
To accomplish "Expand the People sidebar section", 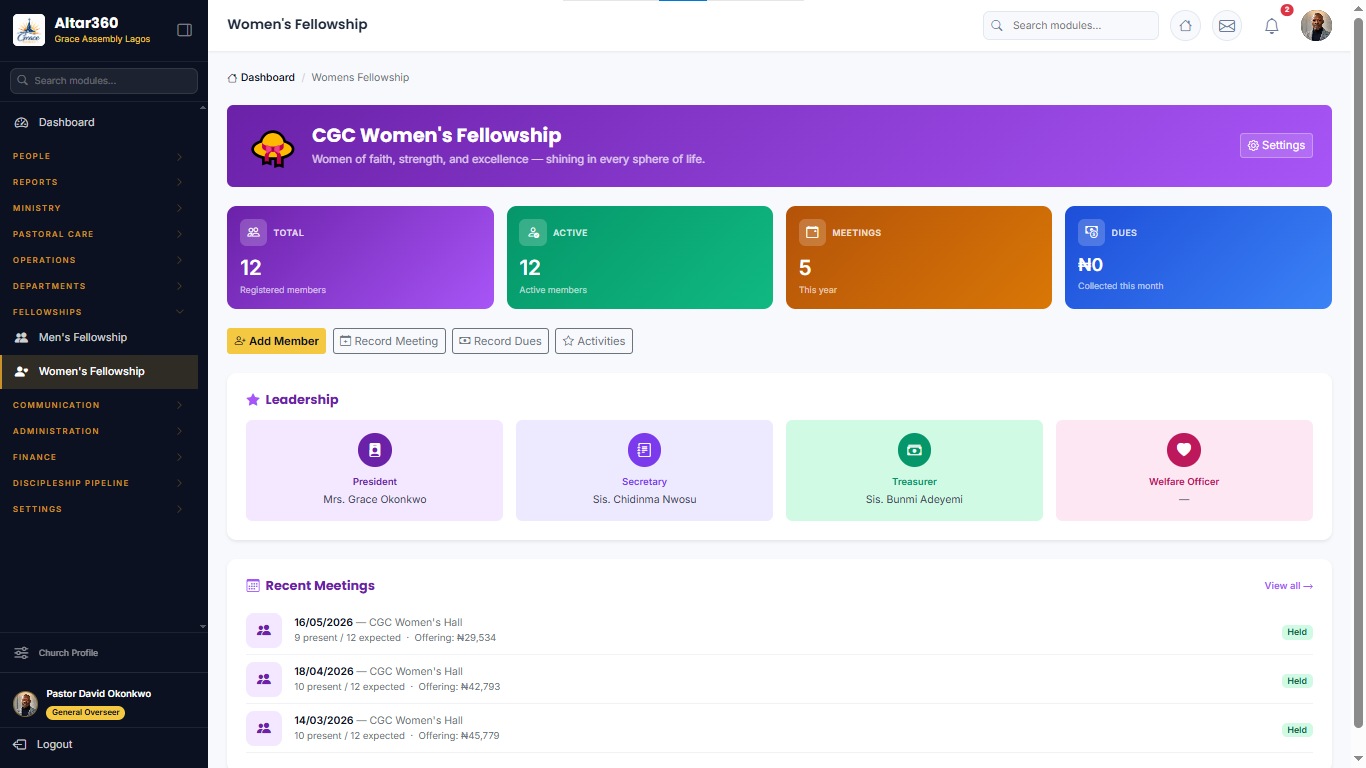I will (x=99, y=156).
